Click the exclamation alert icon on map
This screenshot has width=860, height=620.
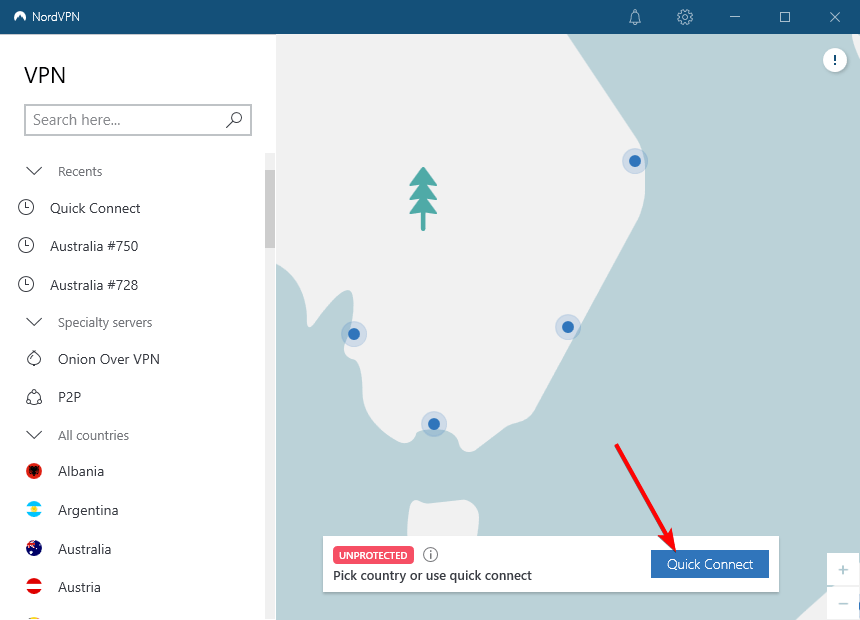click(x=834, y=61)
